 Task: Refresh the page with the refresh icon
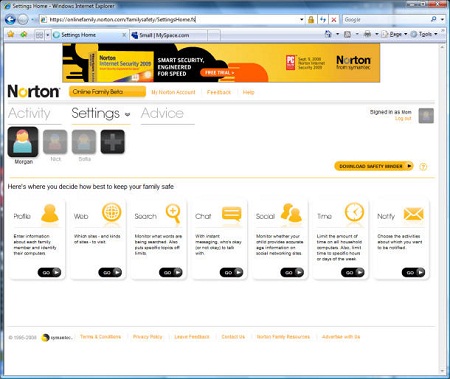323,20
